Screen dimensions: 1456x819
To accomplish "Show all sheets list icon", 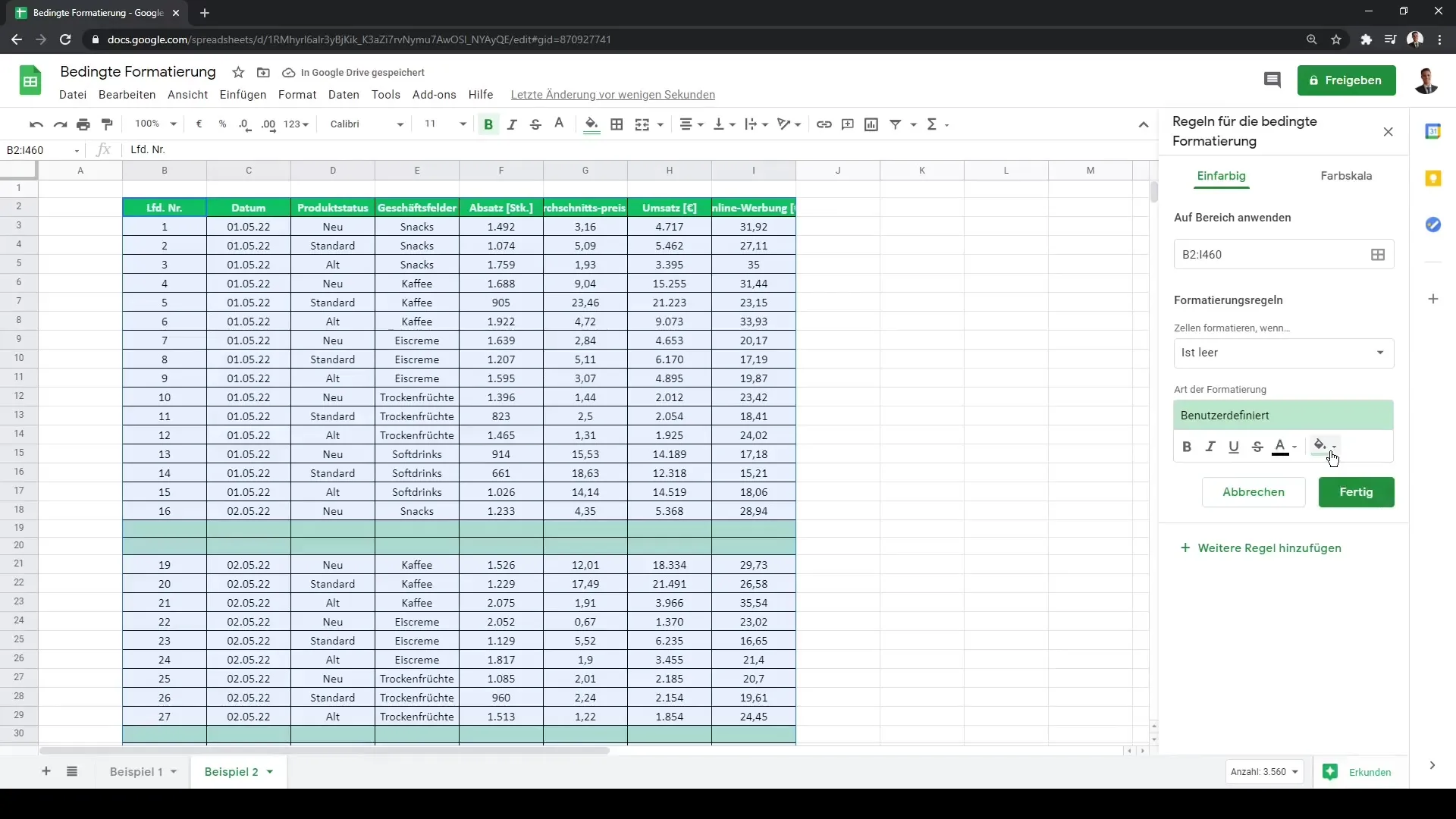I will click(x=72, y=771).
